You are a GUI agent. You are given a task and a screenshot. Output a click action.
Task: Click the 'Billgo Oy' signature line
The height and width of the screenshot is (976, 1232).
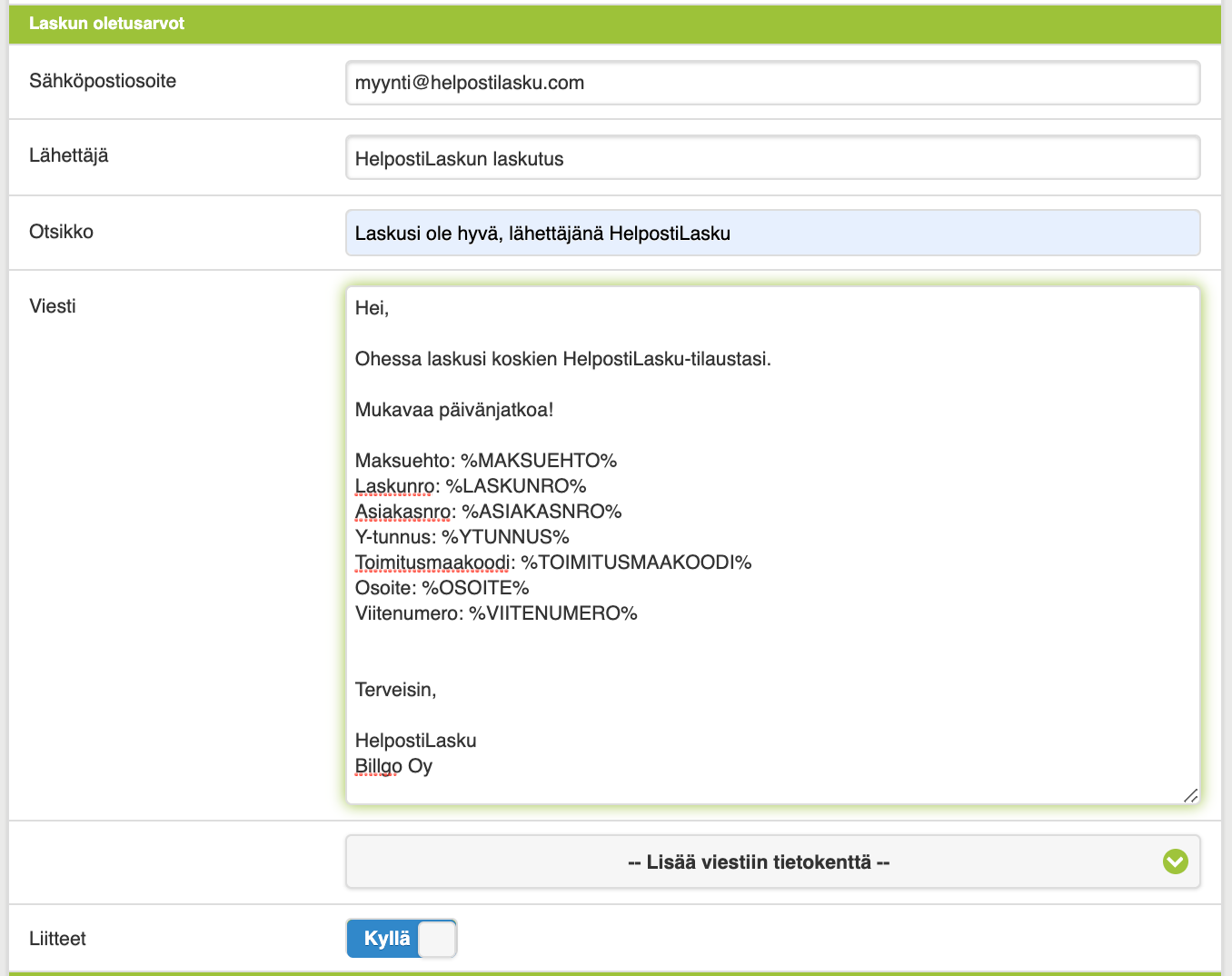tap(393, 766)
